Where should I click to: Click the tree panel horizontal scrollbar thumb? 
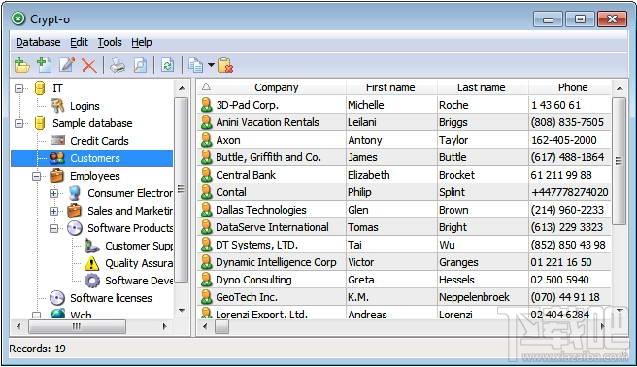(x=77, y=326)
